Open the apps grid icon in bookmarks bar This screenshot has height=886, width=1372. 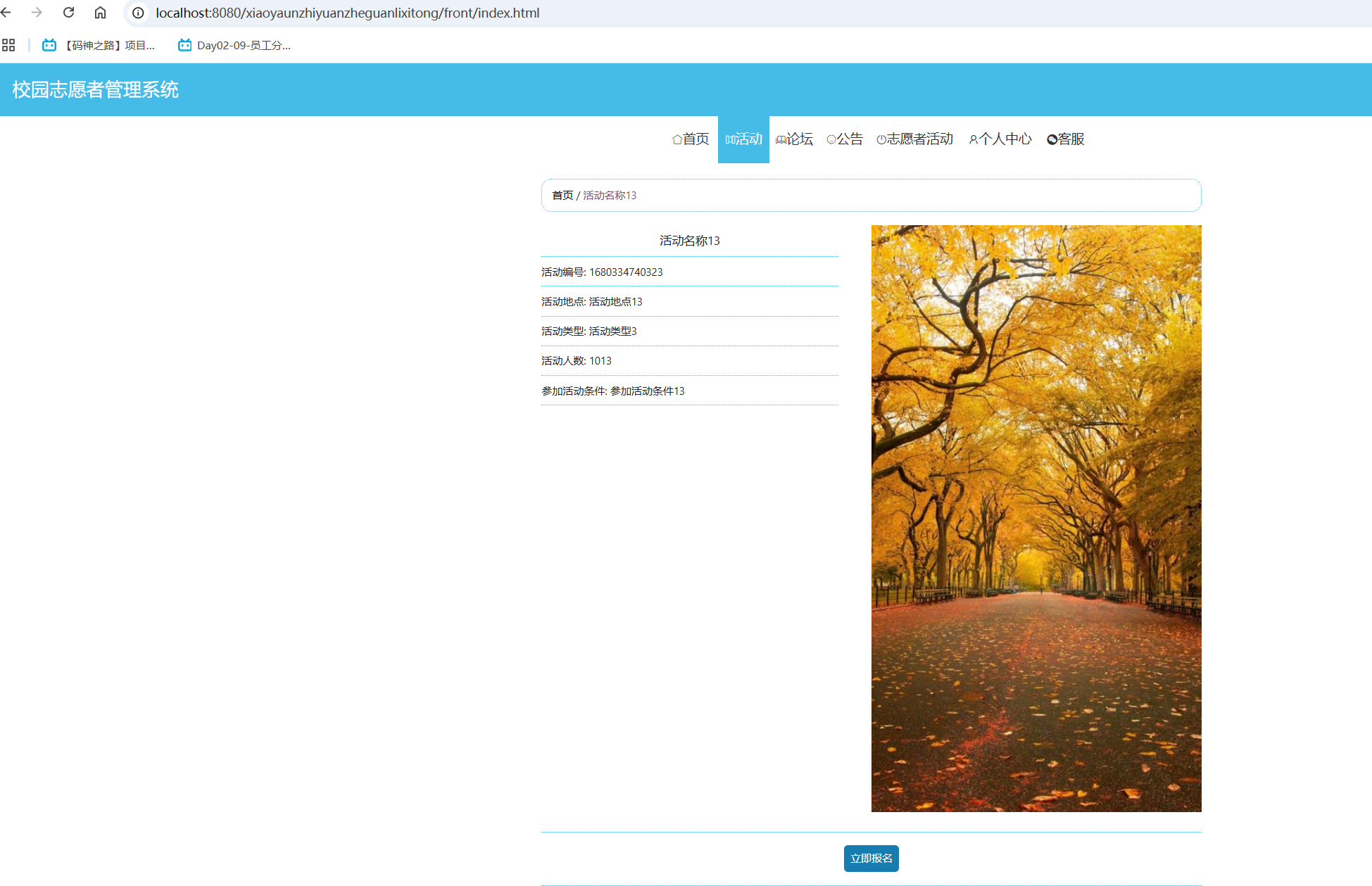(x=8, y=45)
